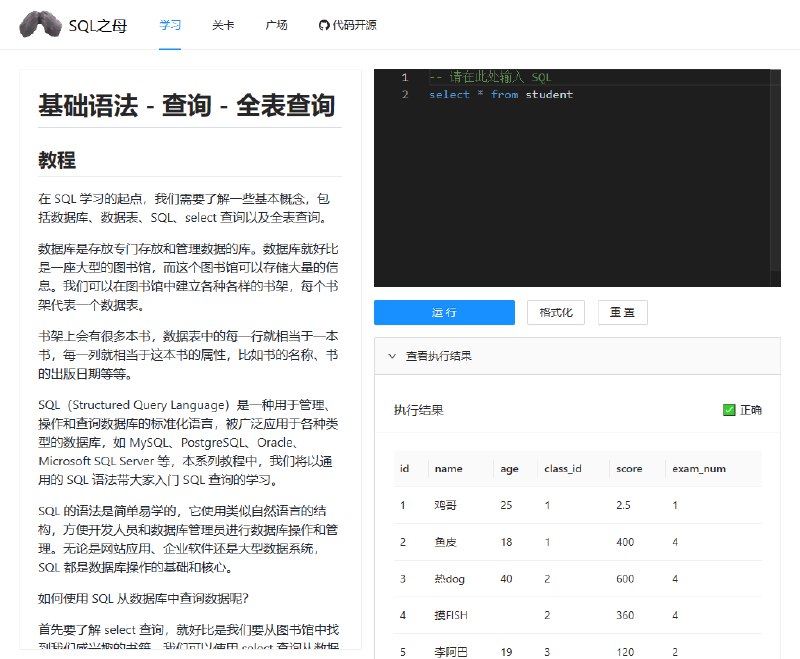This screenshot has height=659, width=800.
Task: Switch to the 学习 tab
Action: [170, 26]
